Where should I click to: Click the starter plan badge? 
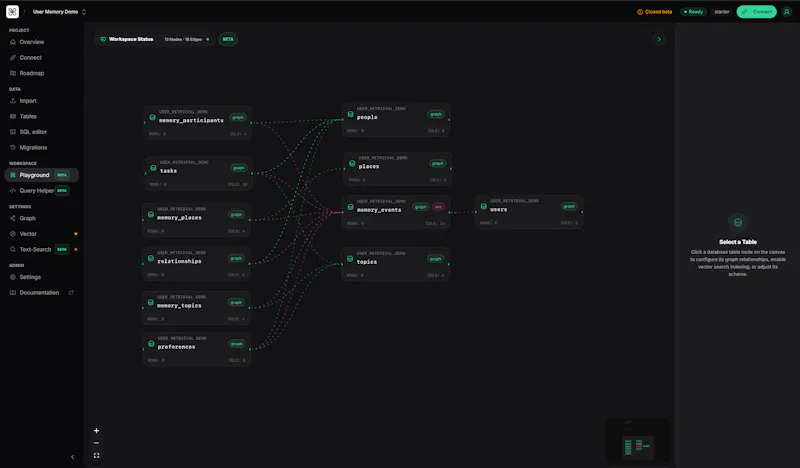[x=721, y=12]
